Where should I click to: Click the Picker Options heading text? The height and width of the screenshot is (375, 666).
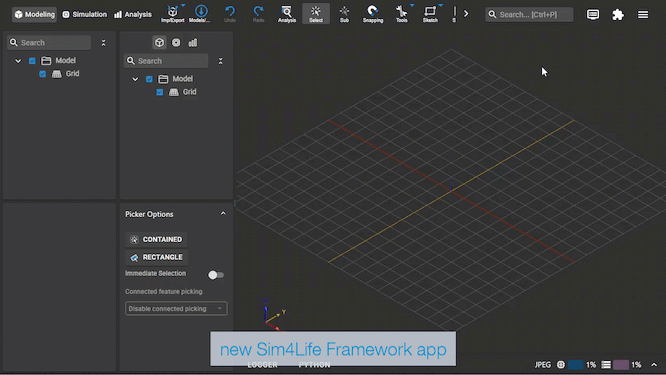point(149,214)
